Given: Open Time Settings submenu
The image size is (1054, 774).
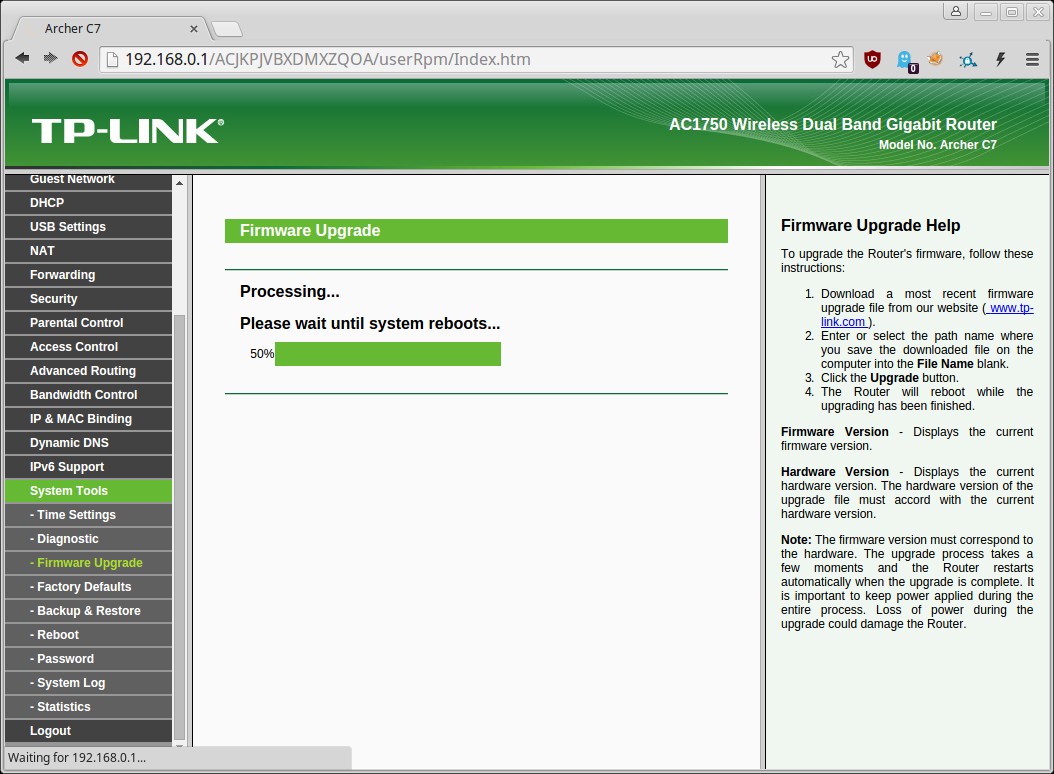Looking at the screenshot, I should coord(89,514).
